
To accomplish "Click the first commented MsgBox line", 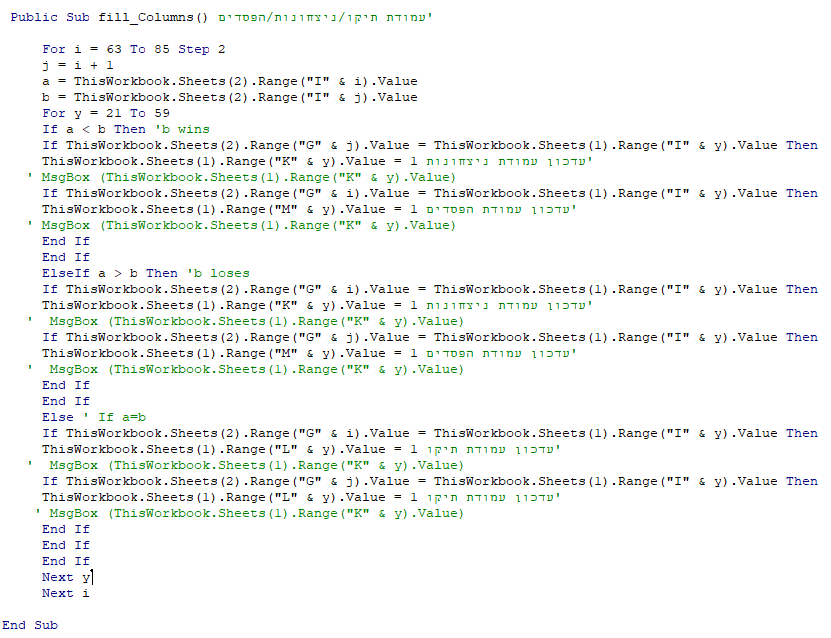I will [x=241, y=177].
